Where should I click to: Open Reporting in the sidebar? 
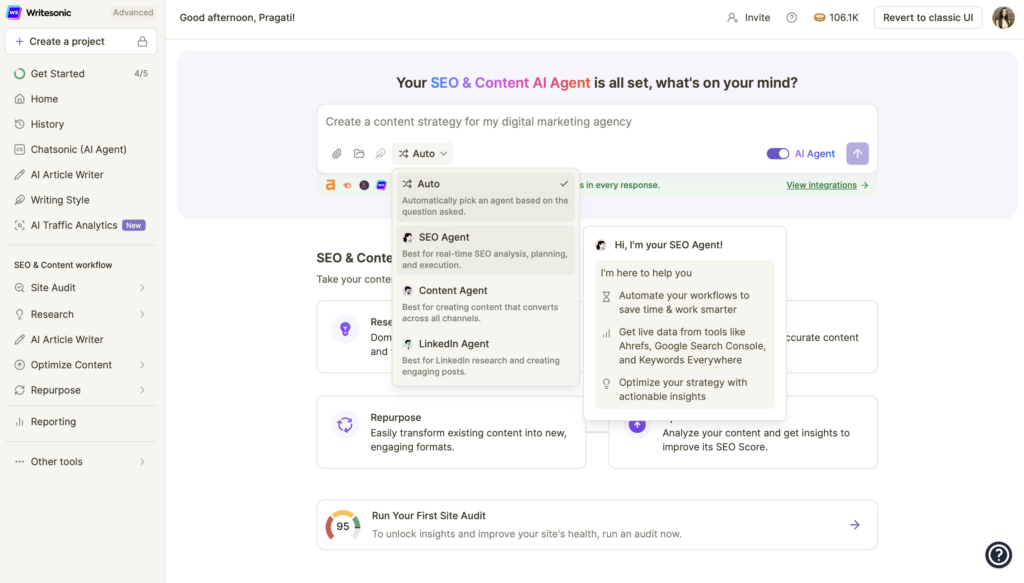(x=81, y=422)
